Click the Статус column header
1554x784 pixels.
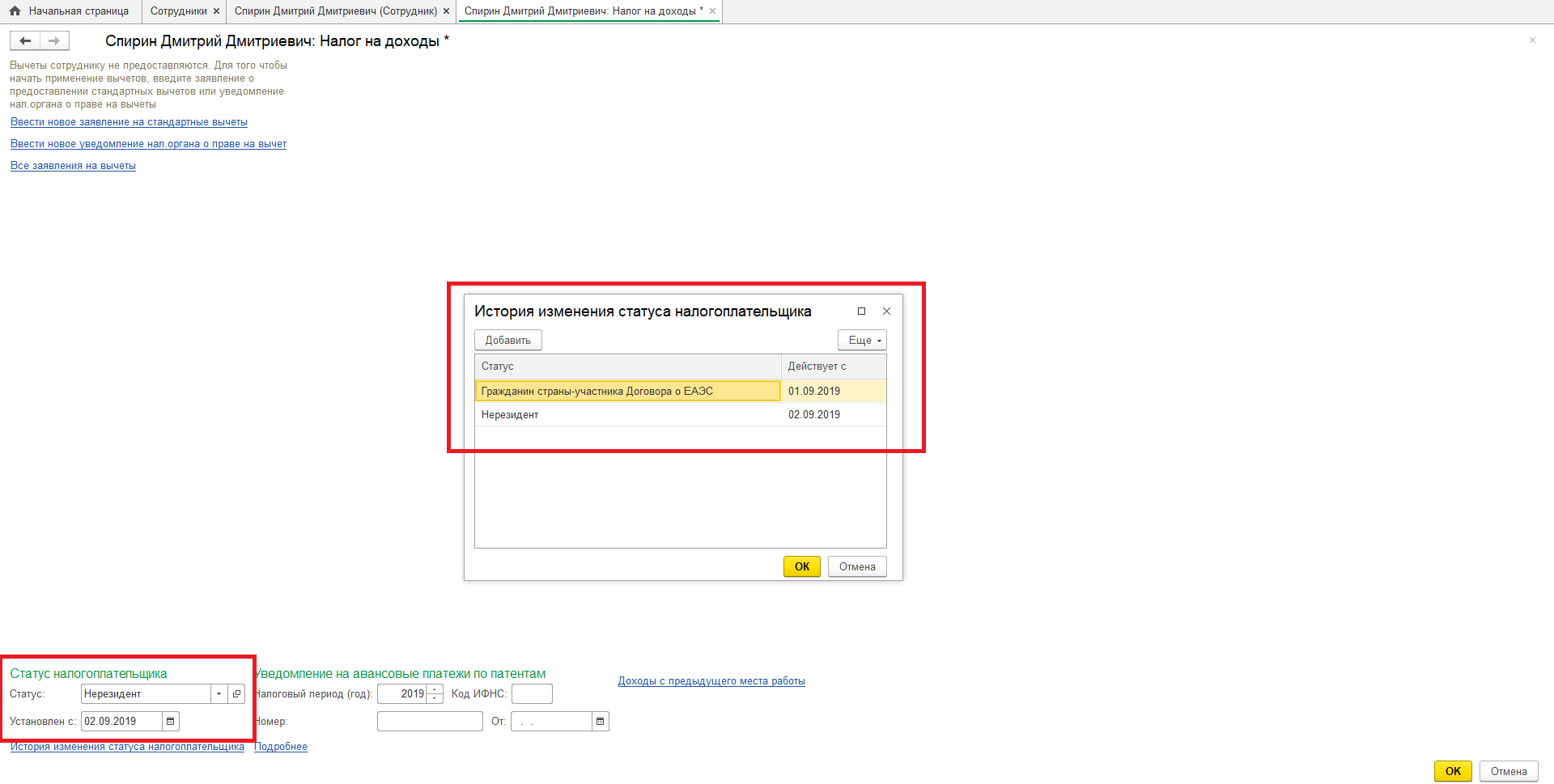627,366
